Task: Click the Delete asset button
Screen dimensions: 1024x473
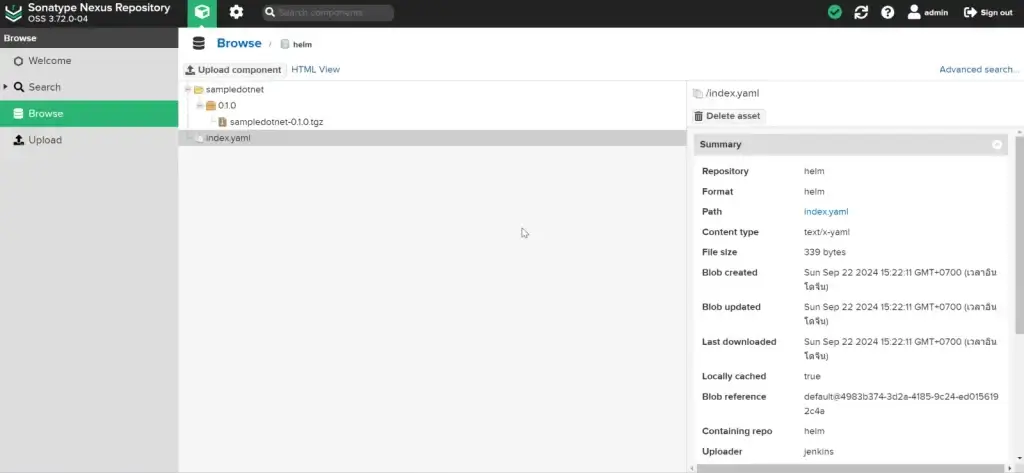Action: click(728, 116)
